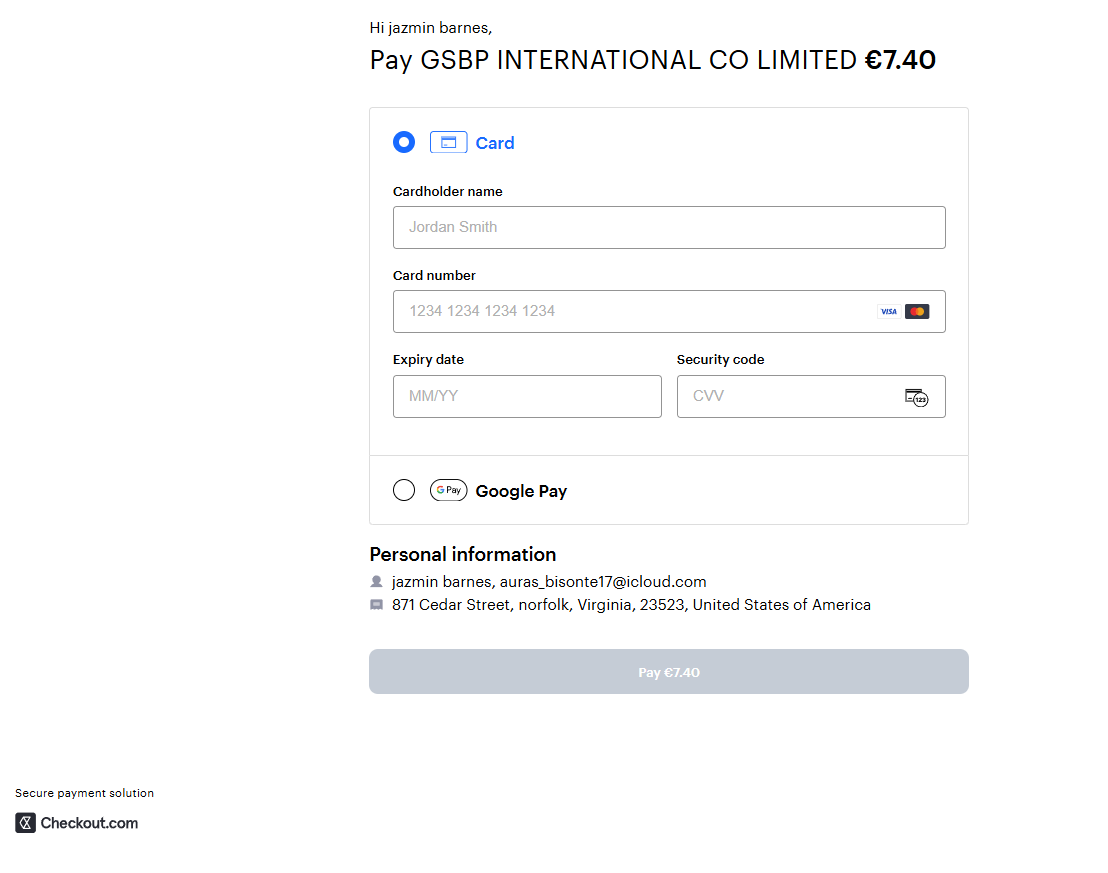Click the Visa logo in card number field

coord(888,312)
